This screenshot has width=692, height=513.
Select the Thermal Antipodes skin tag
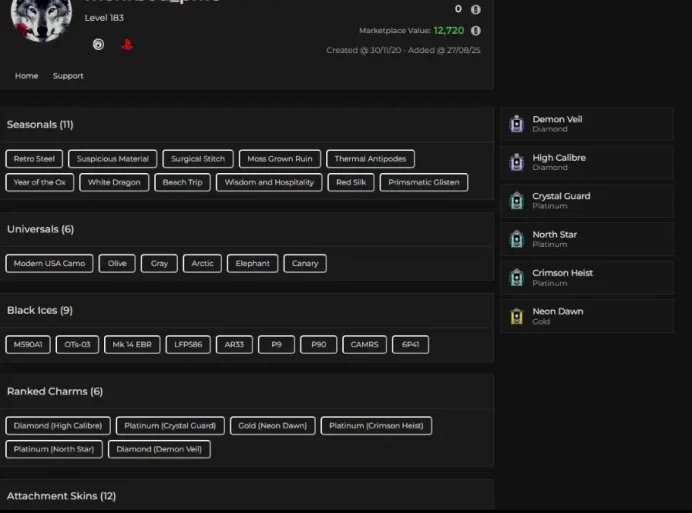[x=370, y=159]
